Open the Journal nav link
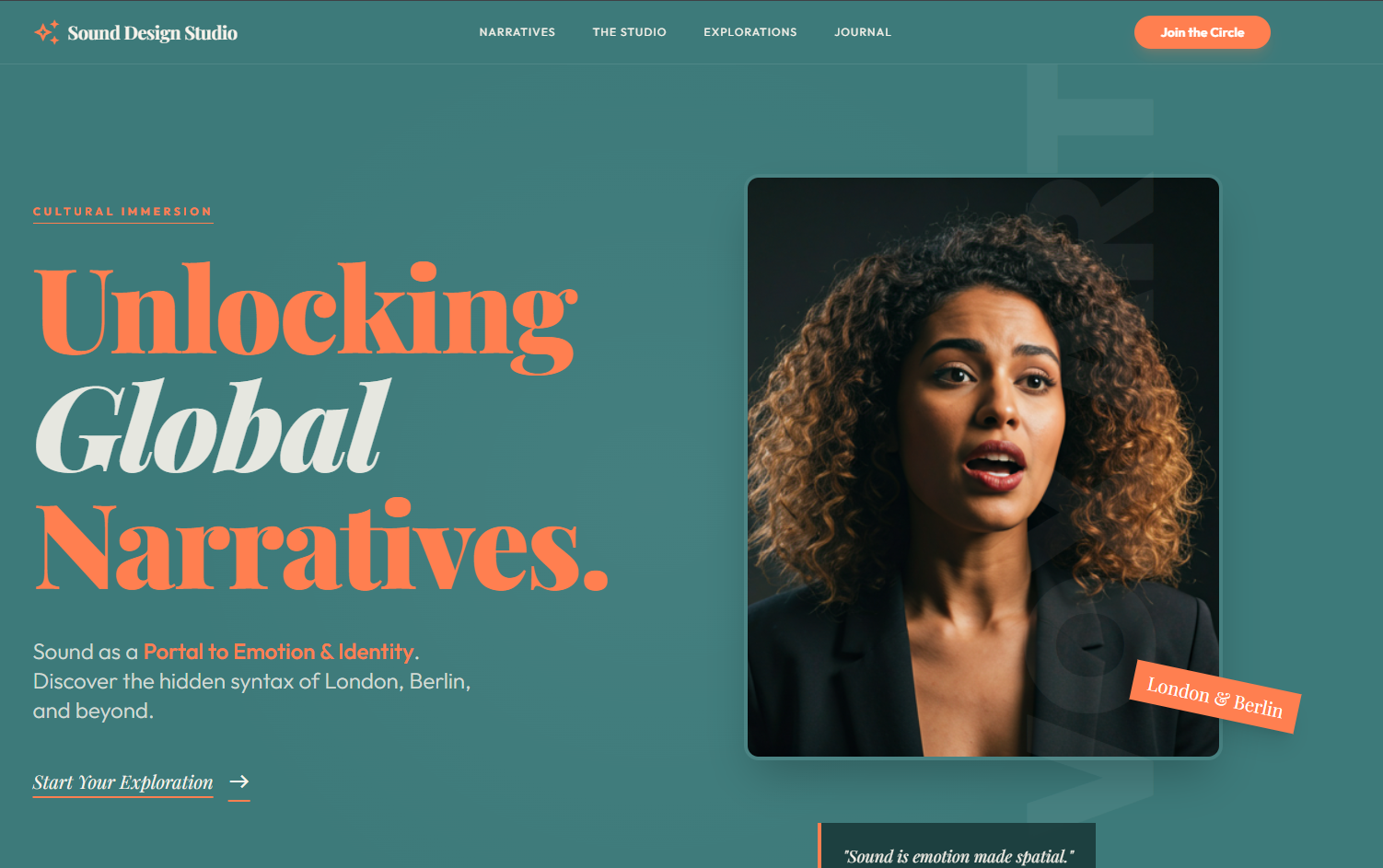Viewport: 1383px width, 868px height. (863, 32)
